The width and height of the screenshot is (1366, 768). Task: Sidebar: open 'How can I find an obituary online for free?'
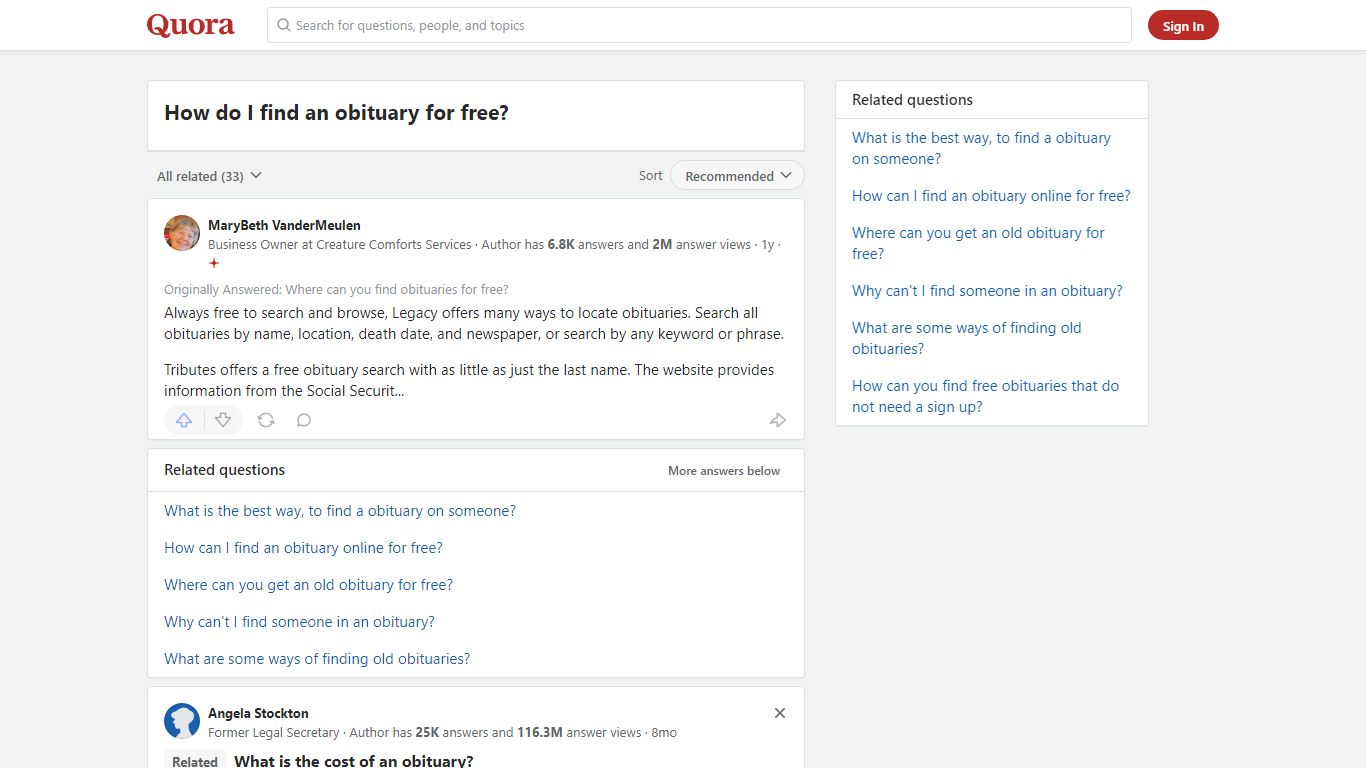991,196
